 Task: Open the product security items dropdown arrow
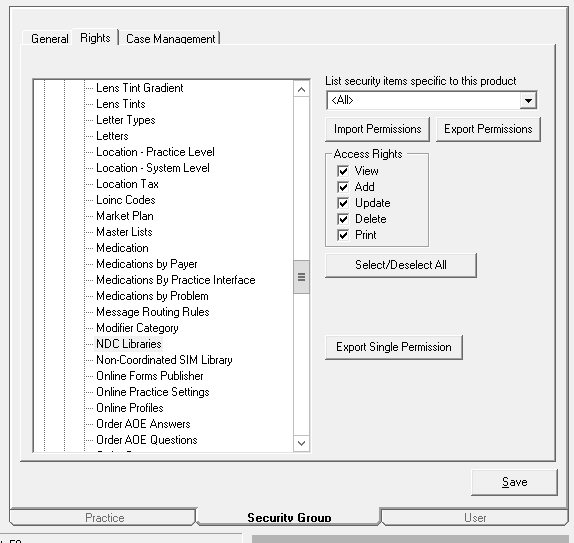(x=528, y=100)
